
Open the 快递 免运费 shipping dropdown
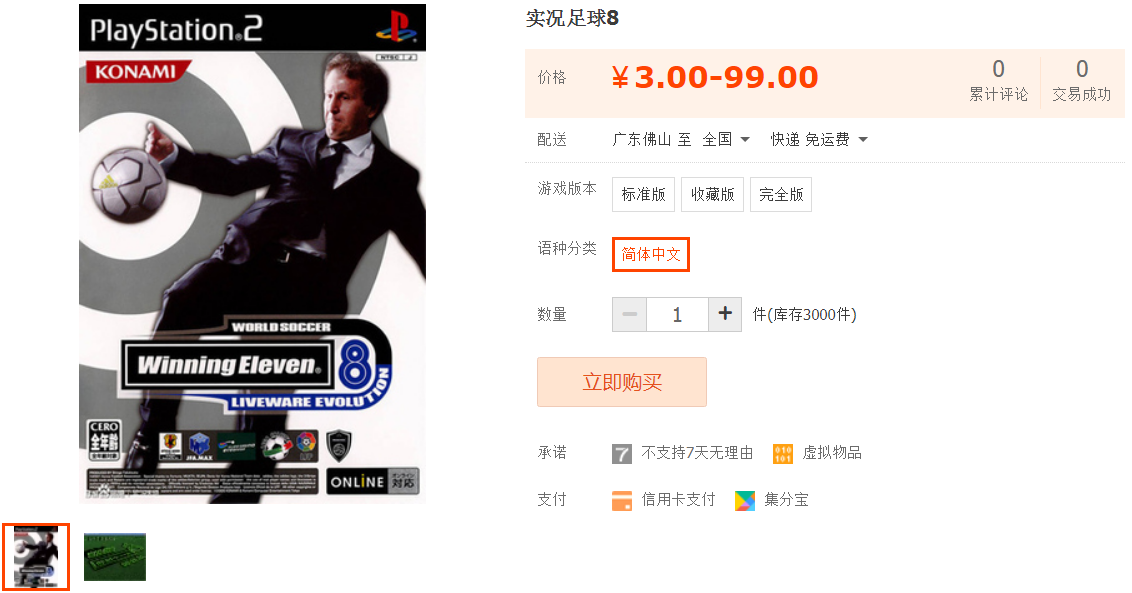click(x=819, y=139)
